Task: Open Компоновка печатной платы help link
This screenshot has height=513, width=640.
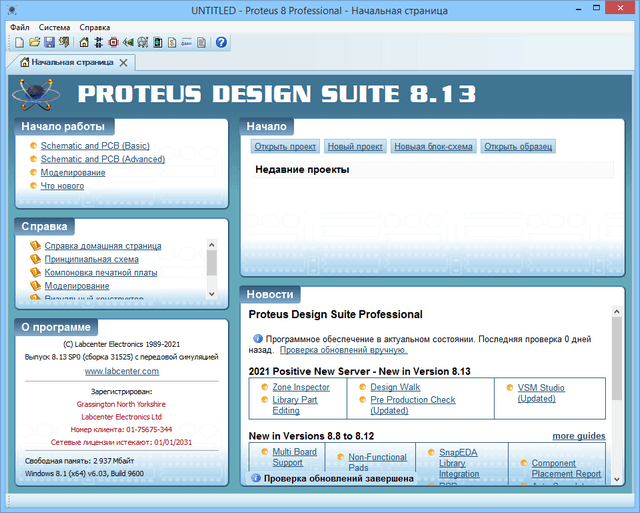Action: tap(101, 272)
